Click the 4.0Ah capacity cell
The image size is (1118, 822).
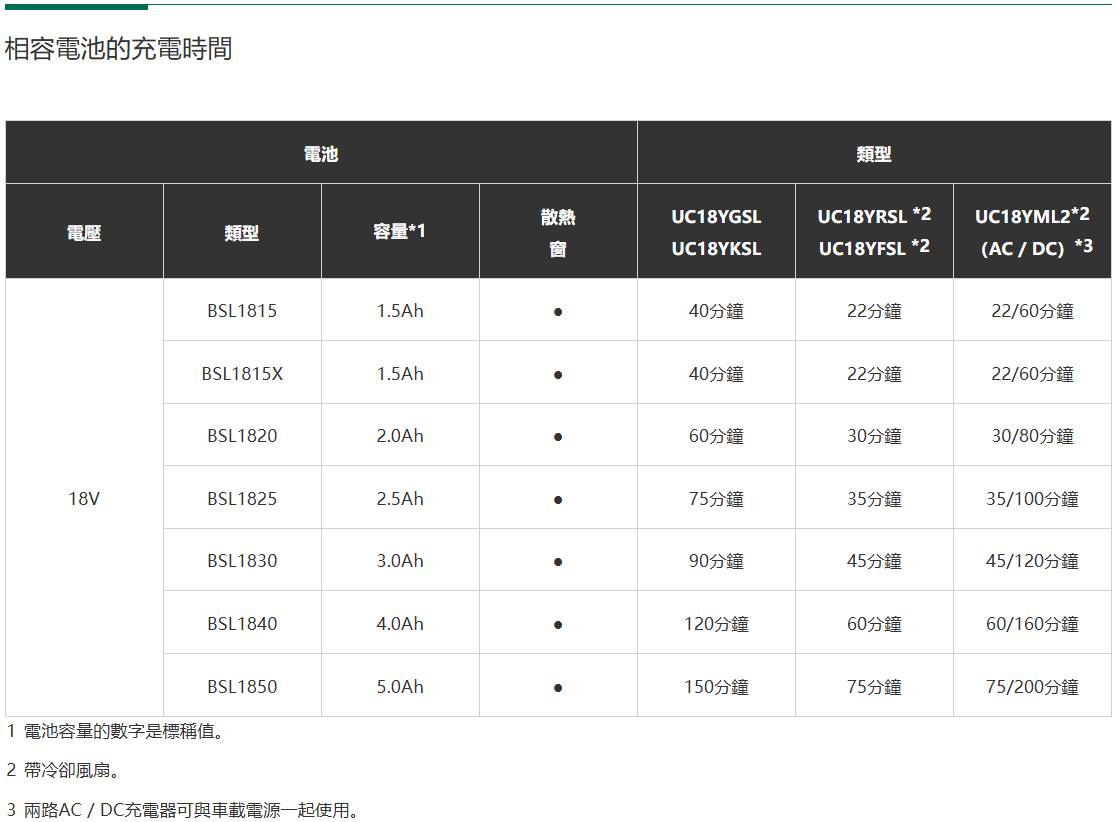click(x=400, y=623)
